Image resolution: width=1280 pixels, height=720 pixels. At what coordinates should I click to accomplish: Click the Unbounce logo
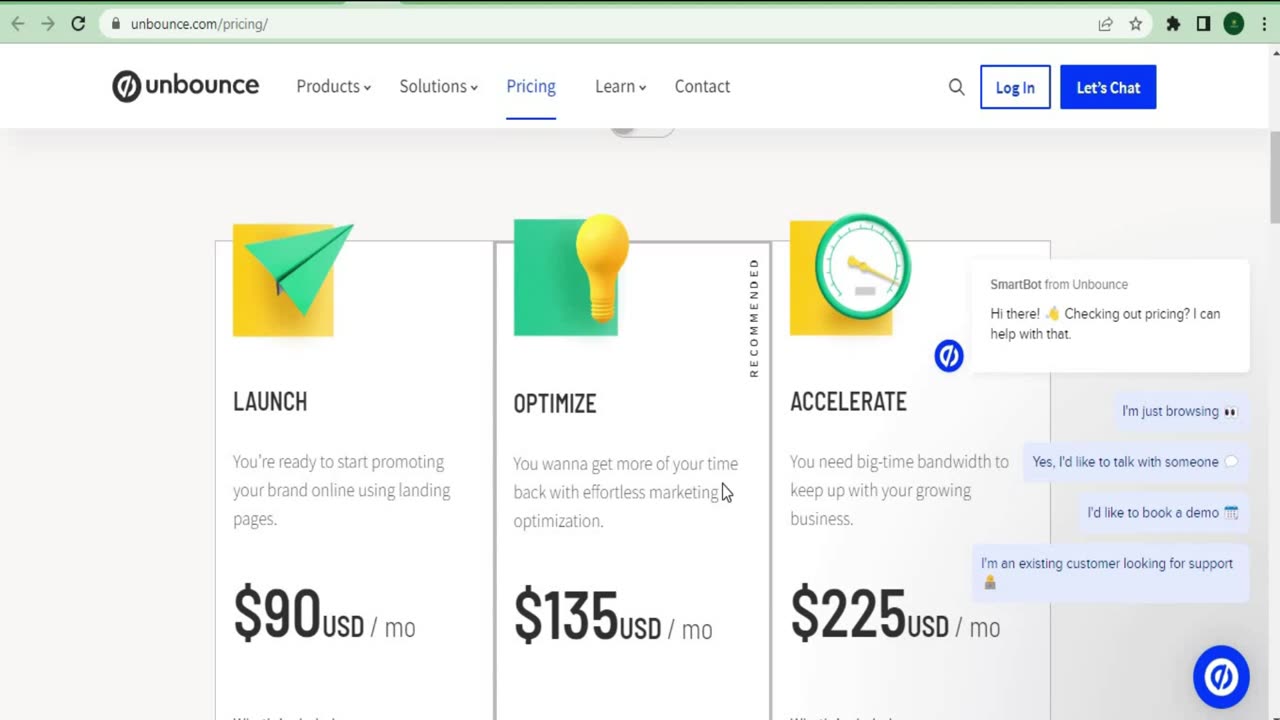185,86
